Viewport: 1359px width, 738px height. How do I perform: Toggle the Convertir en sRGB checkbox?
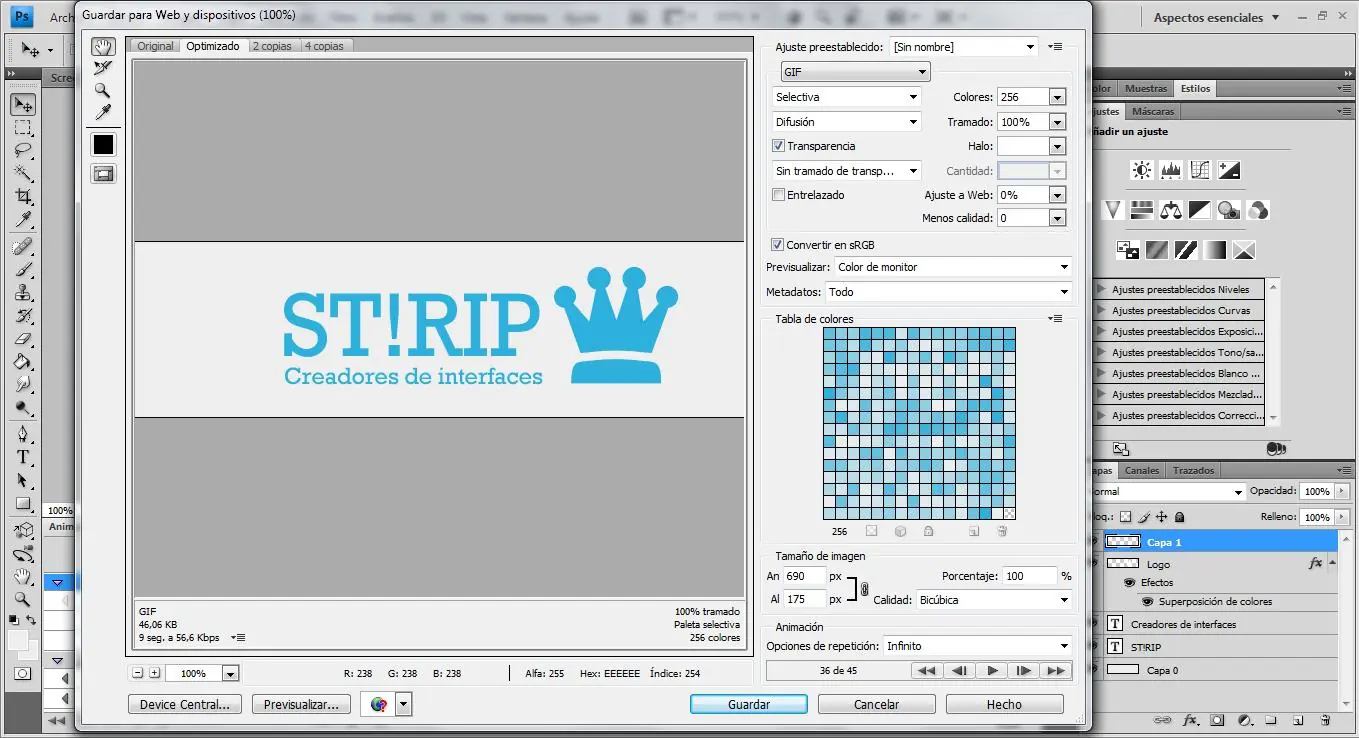pyautogui.click(x=778, y=245)
